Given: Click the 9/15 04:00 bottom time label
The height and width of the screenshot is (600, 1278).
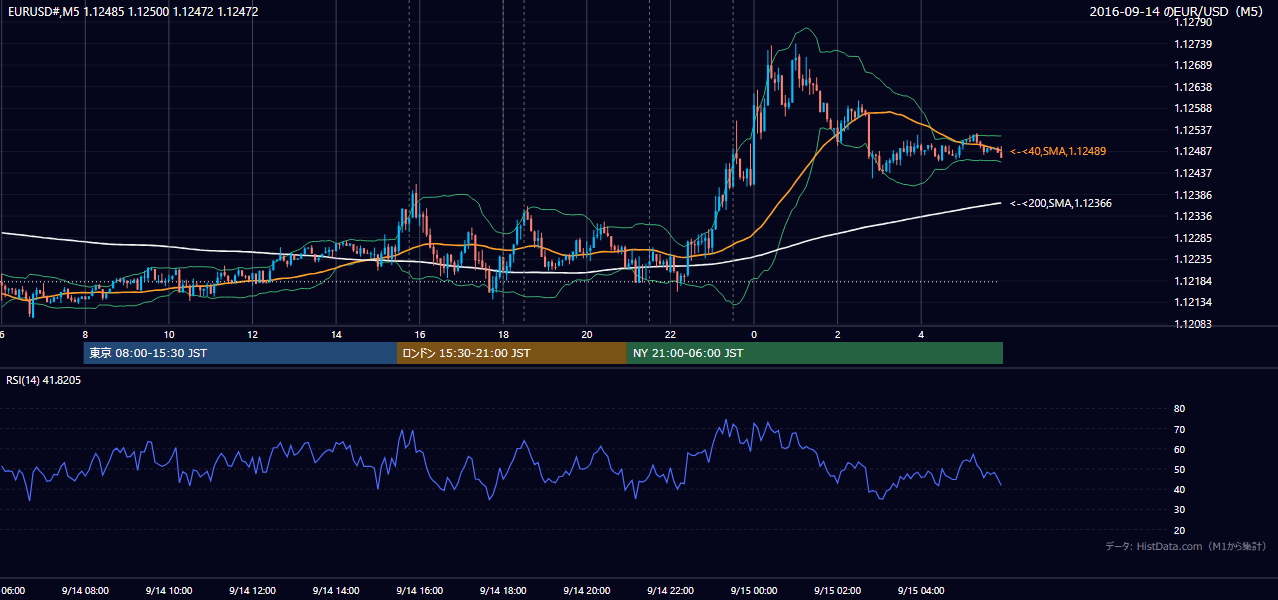Looking at the screenshot, I should [x=922, y=591].
